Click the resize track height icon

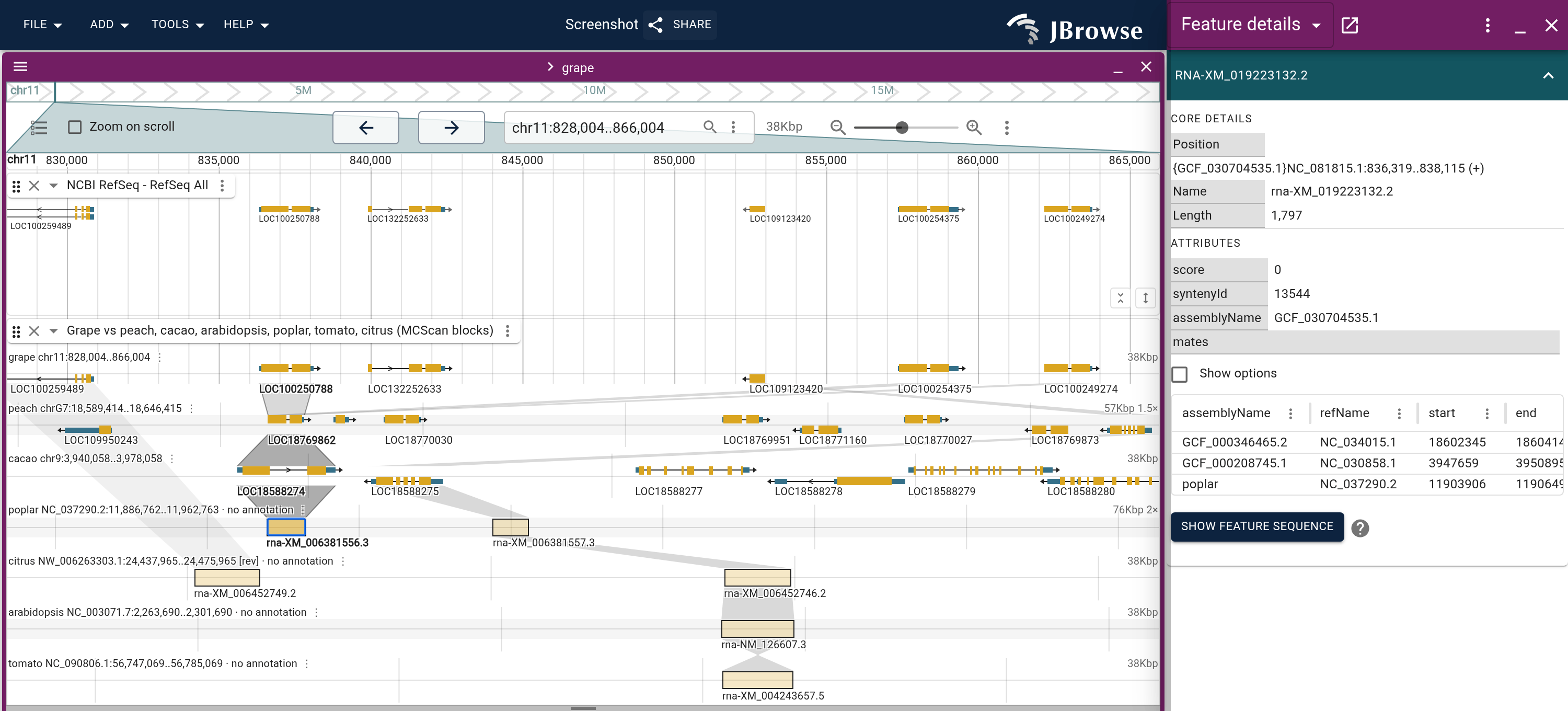[1146, 297]
